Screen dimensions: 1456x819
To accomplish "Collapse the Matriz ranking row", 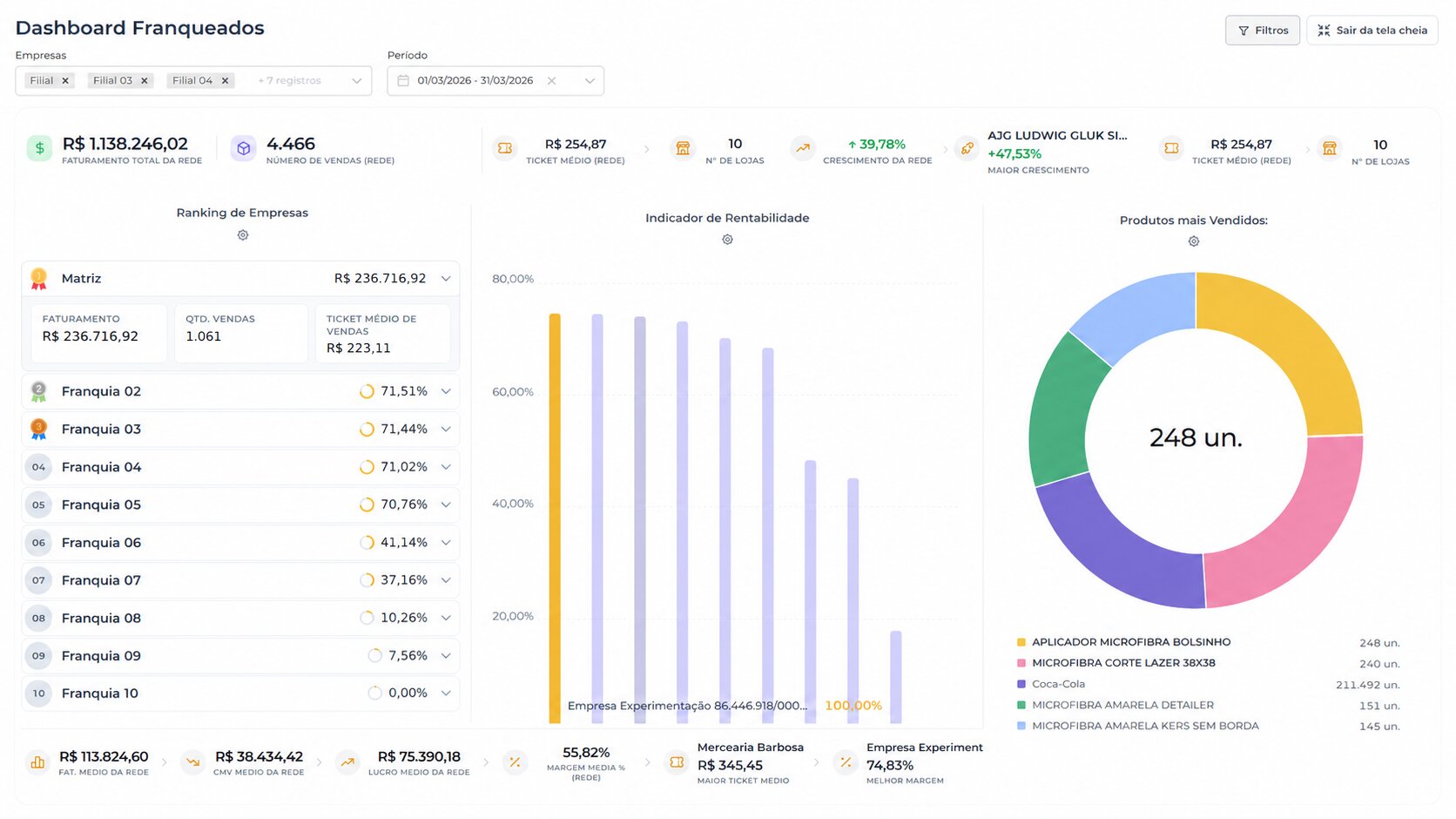I will pyautogui.click(x=446, y=279).
